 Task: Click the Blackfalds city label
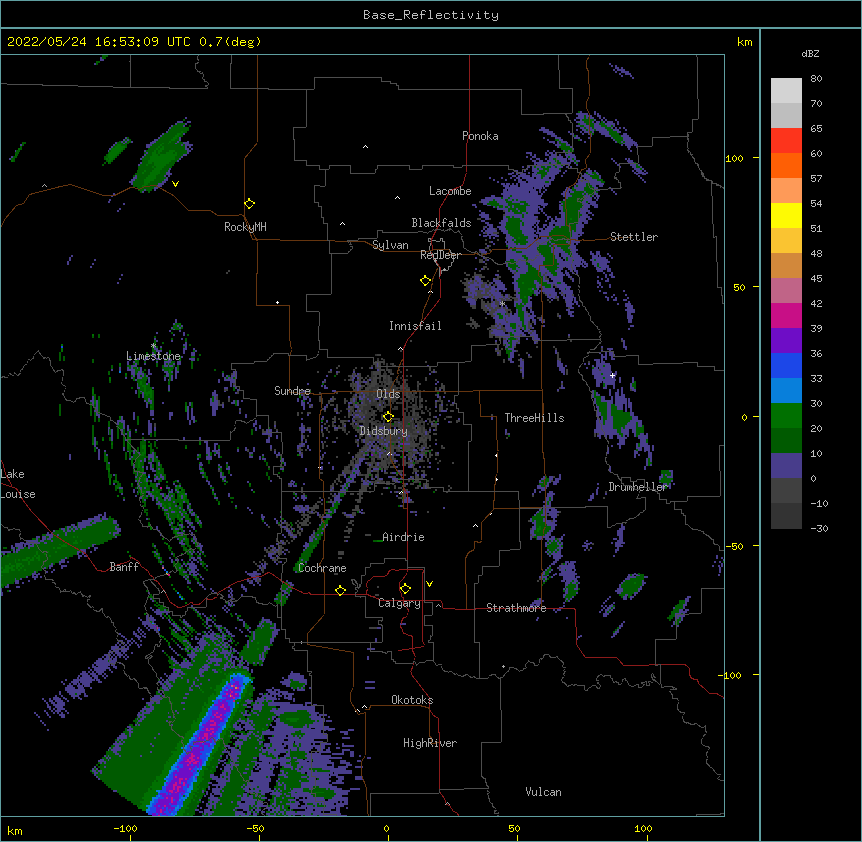click(441, 223)
